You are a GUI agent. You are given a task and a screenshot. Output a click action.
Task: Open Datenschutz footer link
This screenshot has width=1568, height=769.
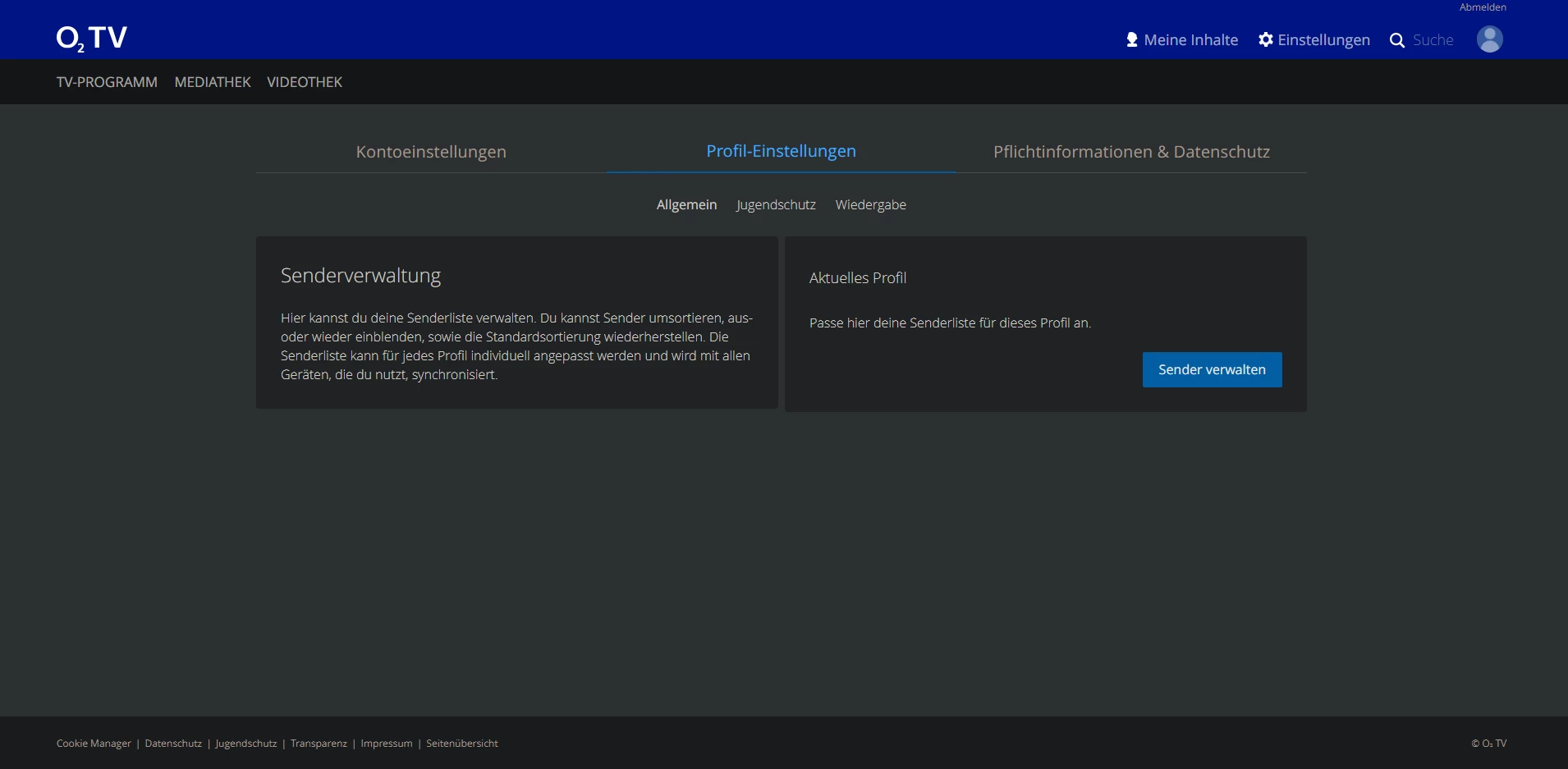[173, 744]
